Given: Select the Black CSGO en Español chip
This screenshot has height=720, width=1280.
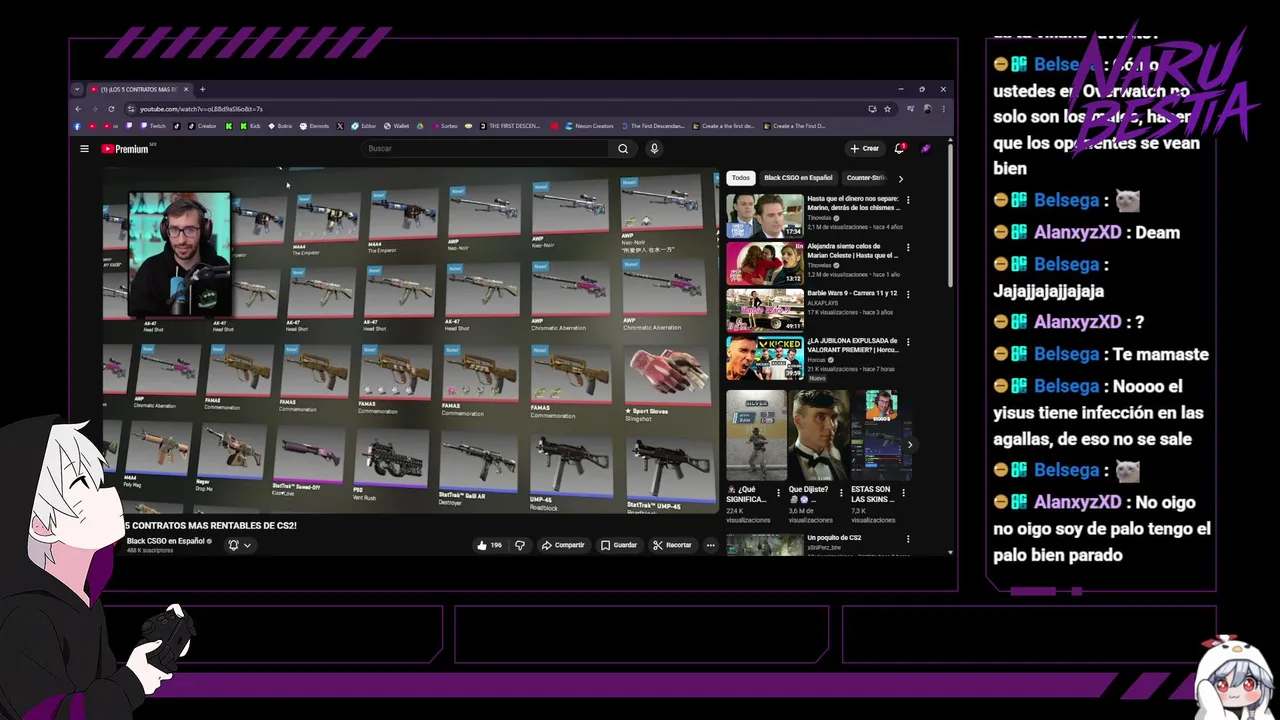Looking at the screenshot, I should point(798,178).
